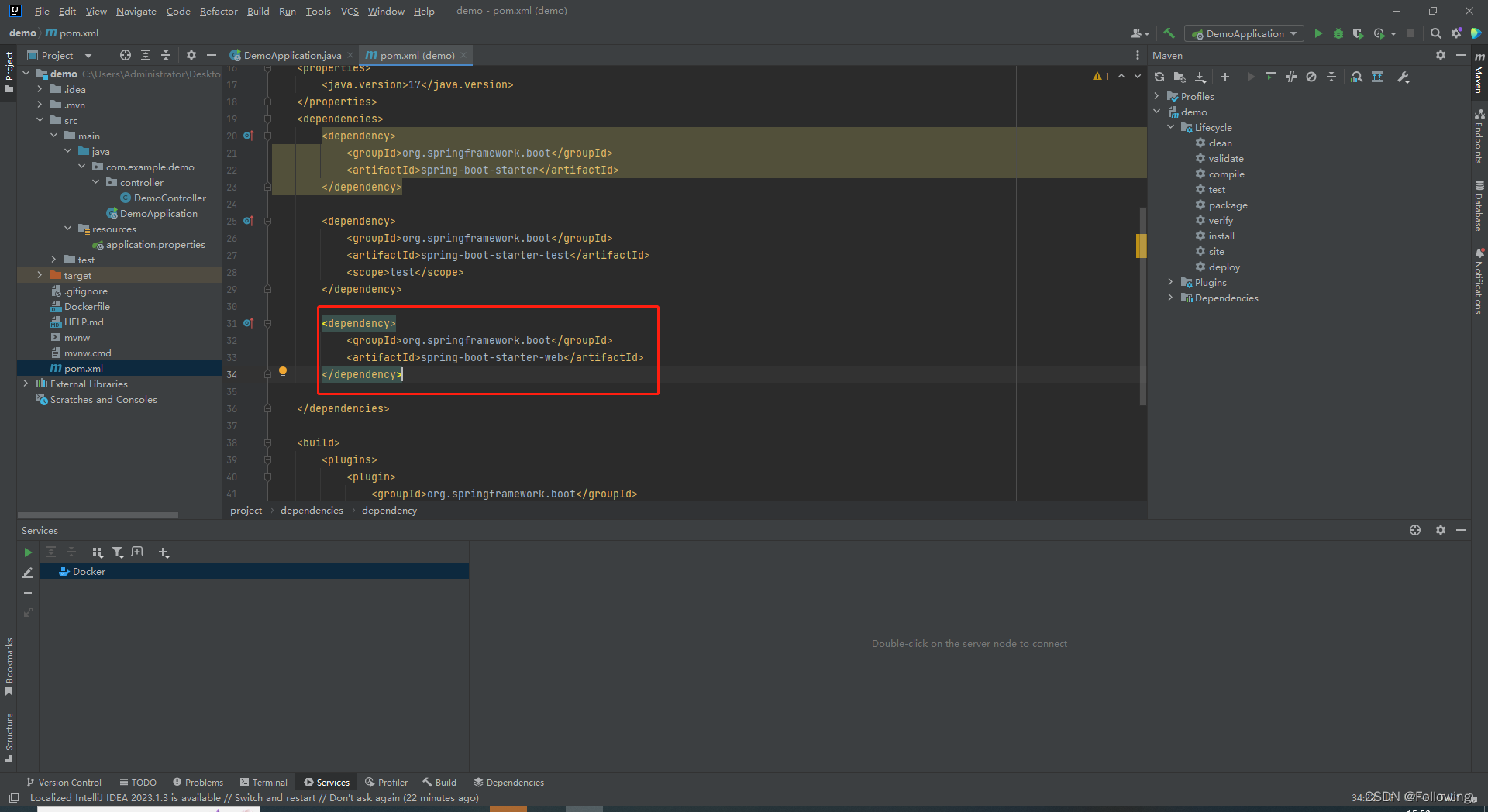
Task: Build project with the hammer icon
Action: (1169, 33)
